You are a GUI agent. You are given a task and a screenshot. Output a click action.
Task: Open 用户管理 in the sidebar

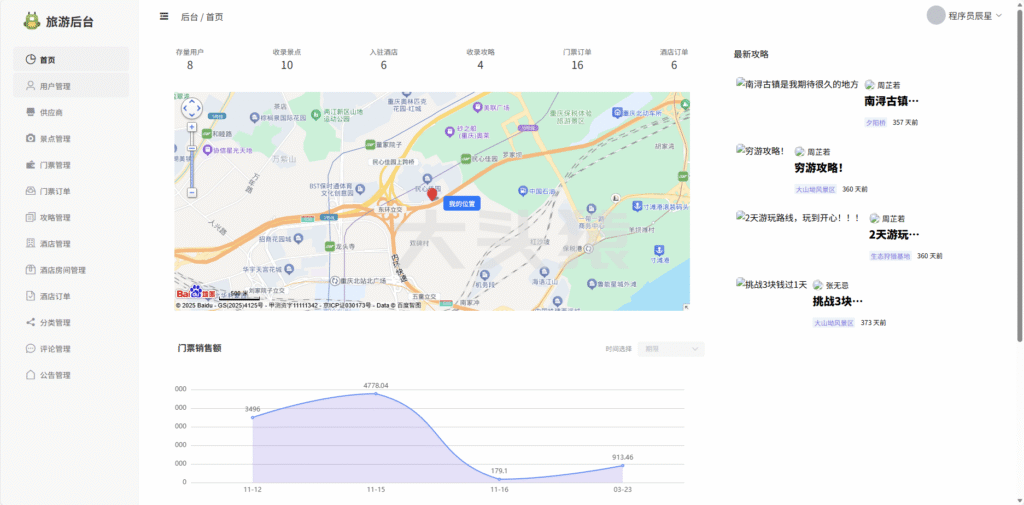[x=71, y=86]
